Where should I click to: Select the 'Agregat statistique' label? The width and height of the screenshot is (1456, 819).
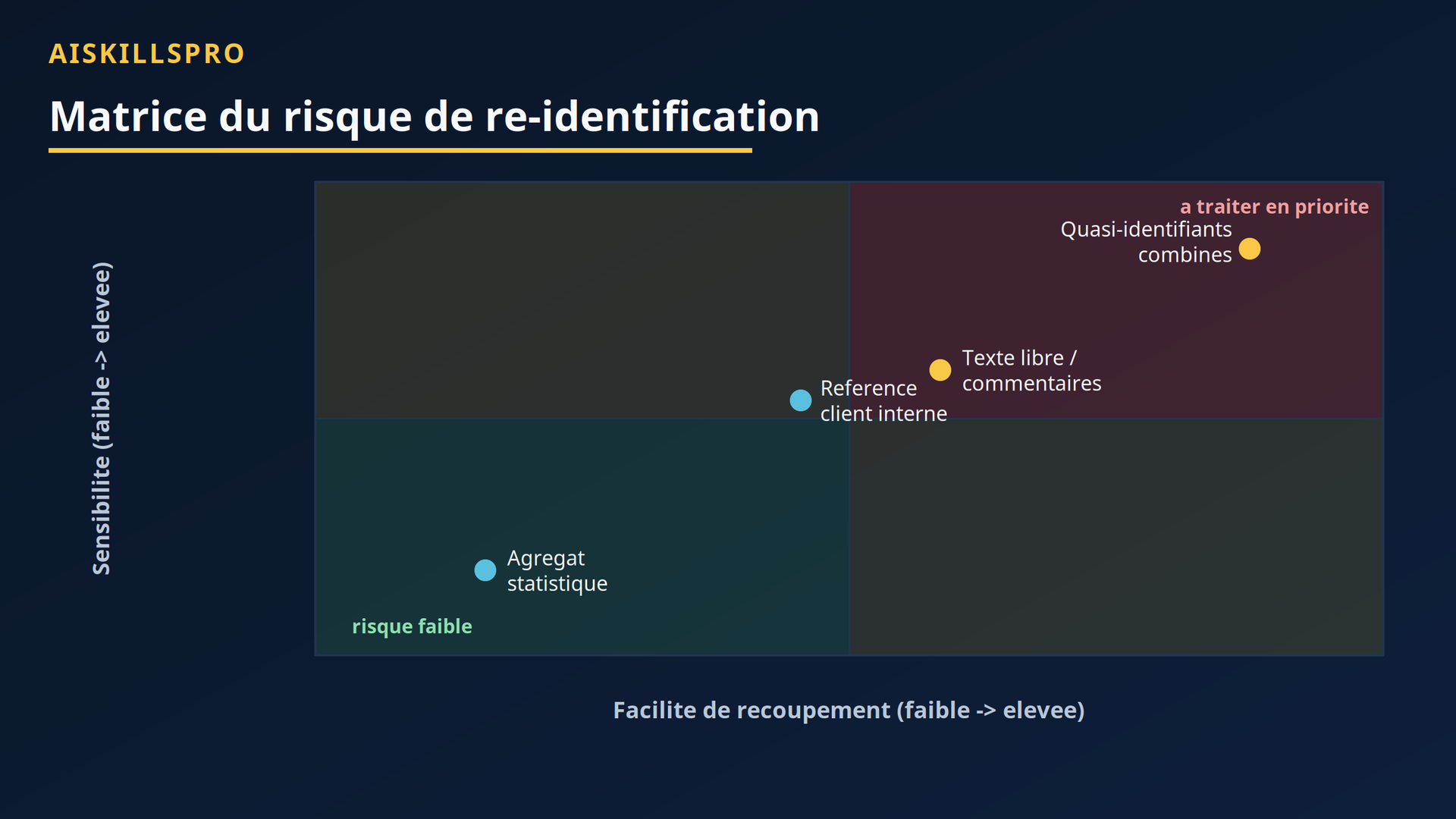[x=557, y=571]
